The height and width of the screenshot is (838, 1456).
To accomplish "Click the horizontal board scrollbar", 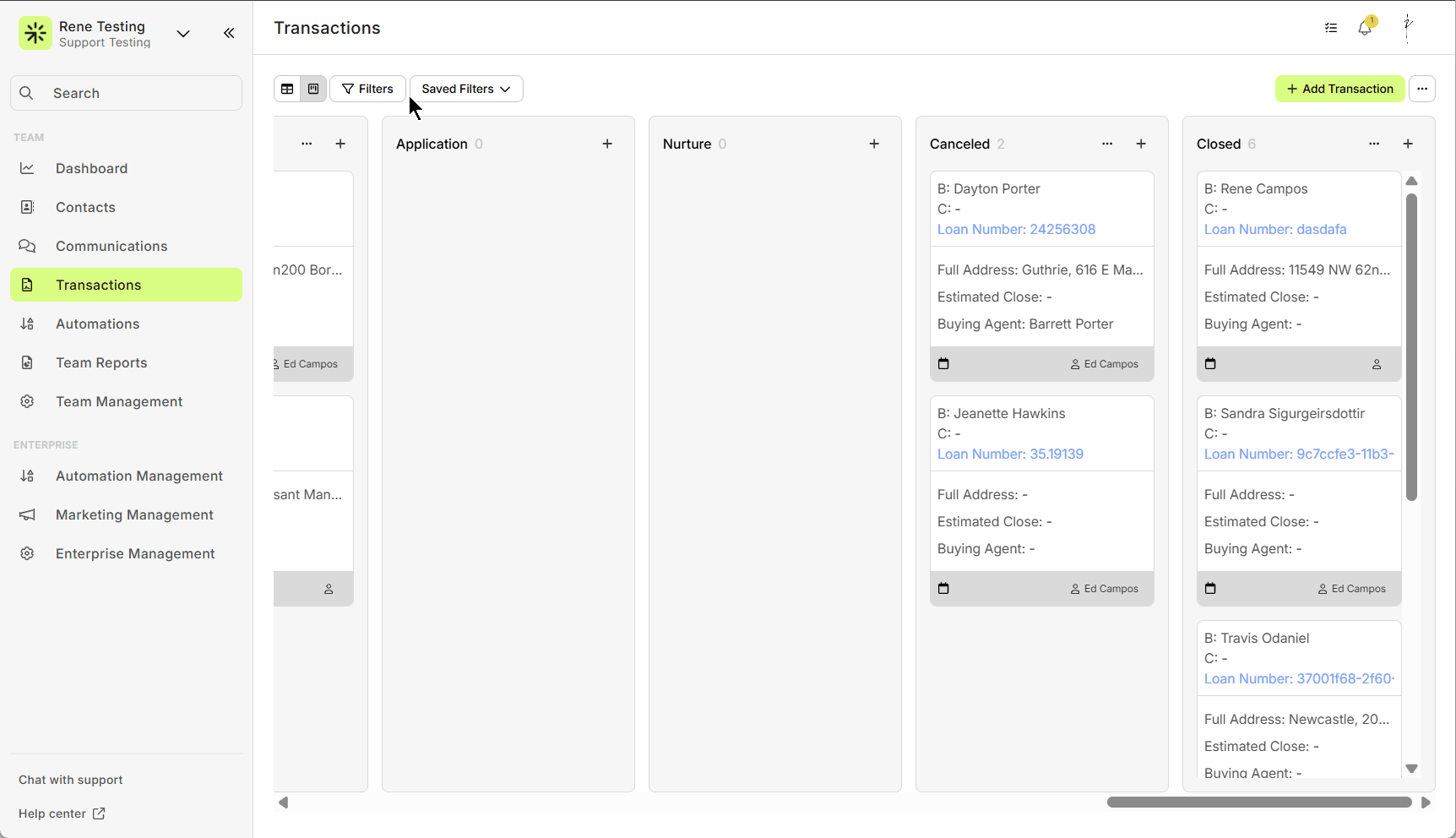I will pyautogui.click(x=1258, y=803).
